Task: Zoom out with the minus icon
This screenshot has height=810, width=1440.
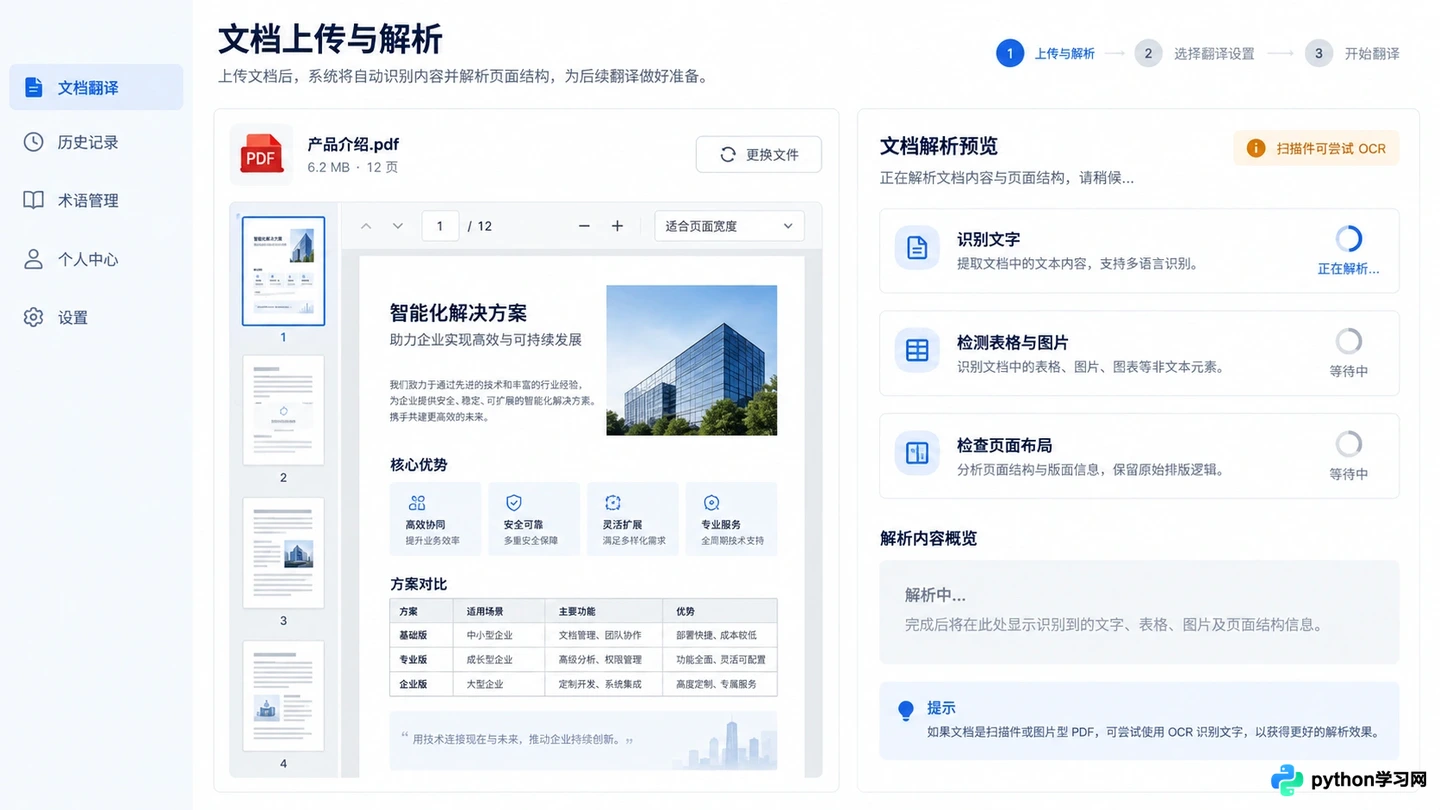Action: (584, 226)
